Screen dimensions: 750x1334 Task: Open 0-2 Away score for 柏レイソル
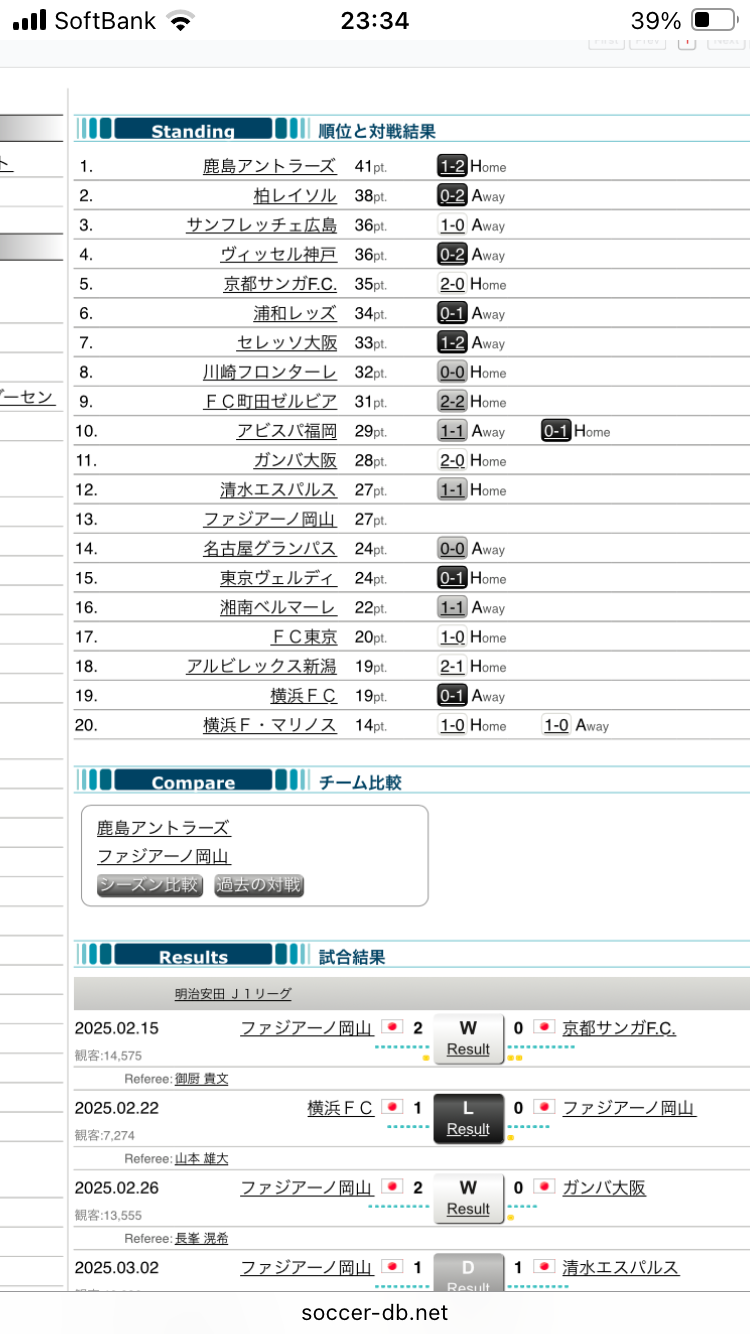[452, 196]
